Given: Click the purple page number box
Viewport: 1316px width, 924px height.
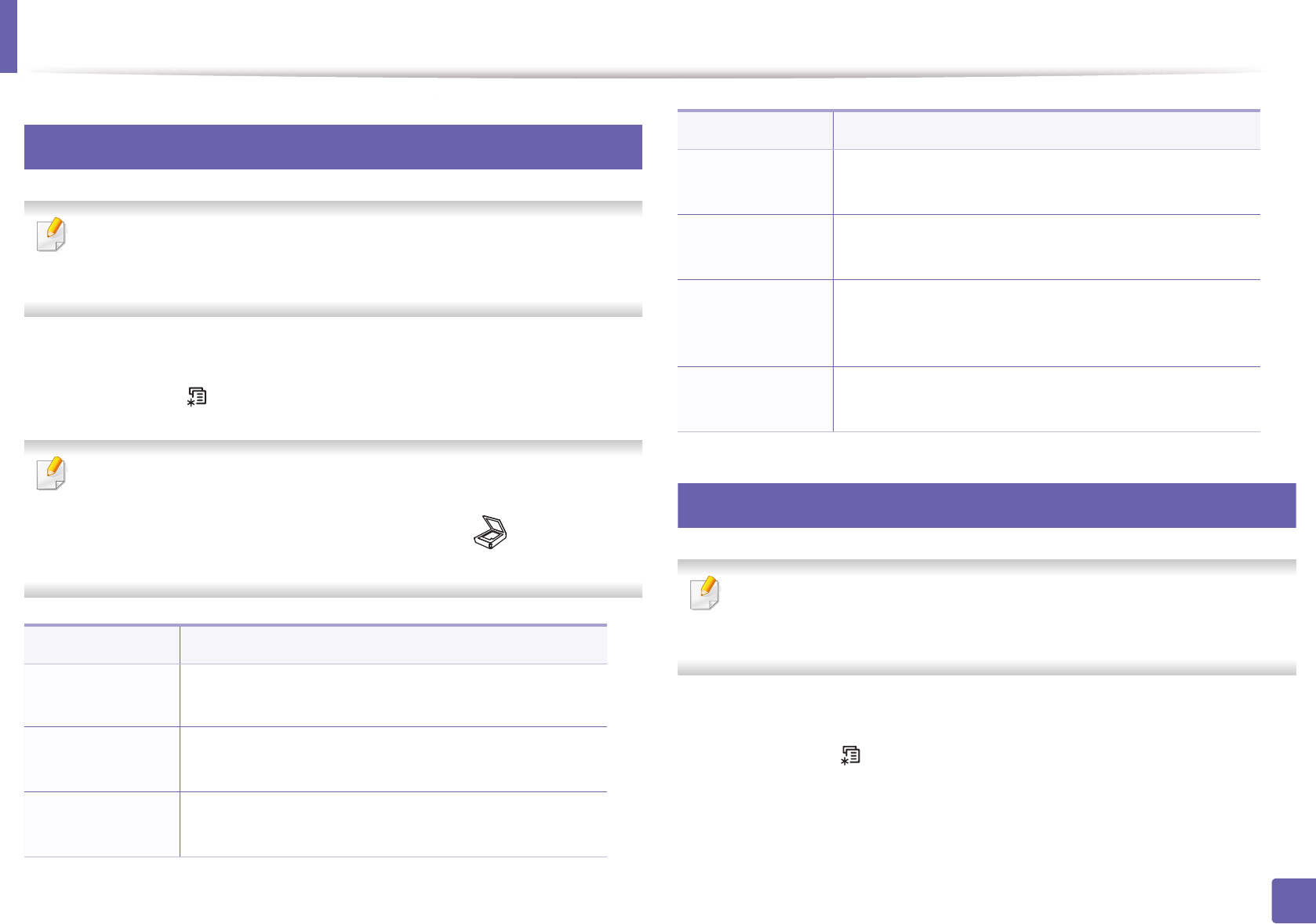Looking at the screenshot, I should pyautogui.click(x=1293, y=900).
